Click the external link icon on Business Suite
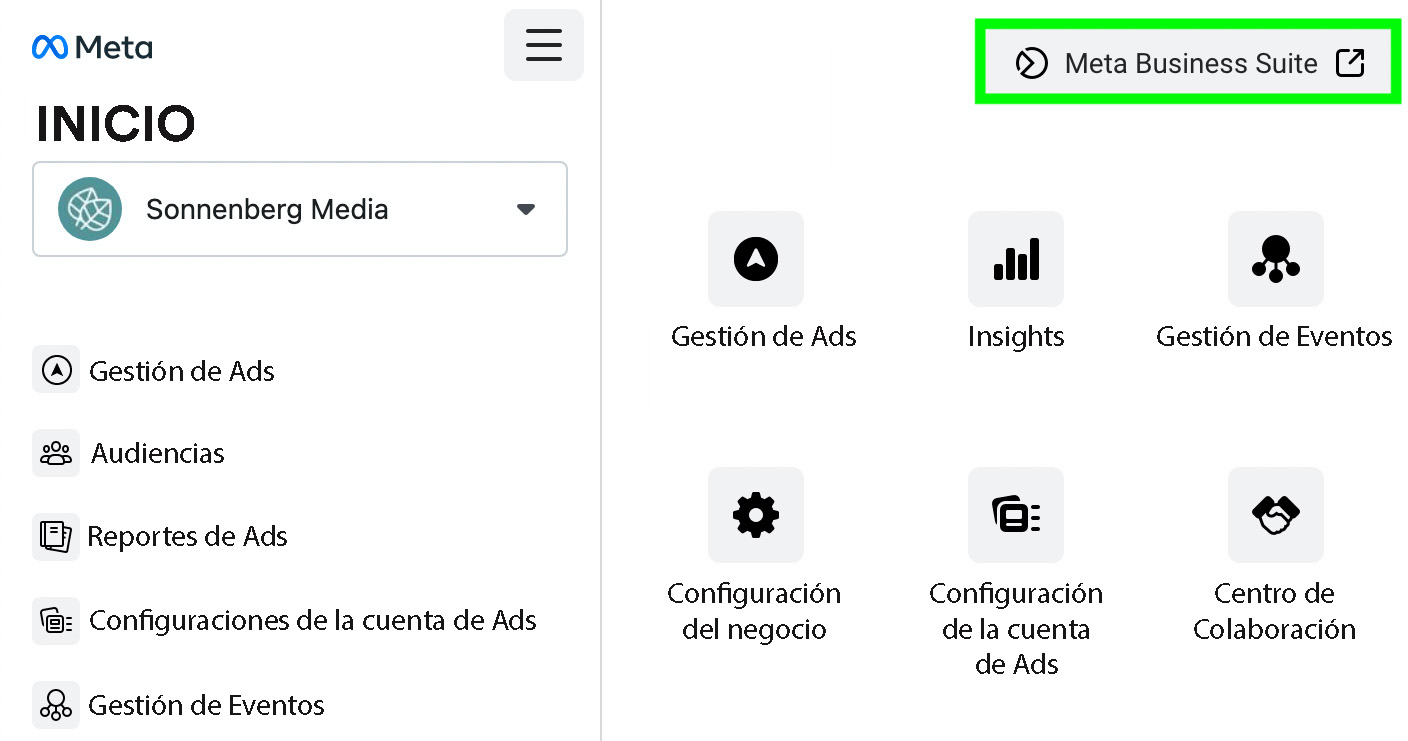The width and height of the screenshot is (1408, 741). click(1350, 63)
